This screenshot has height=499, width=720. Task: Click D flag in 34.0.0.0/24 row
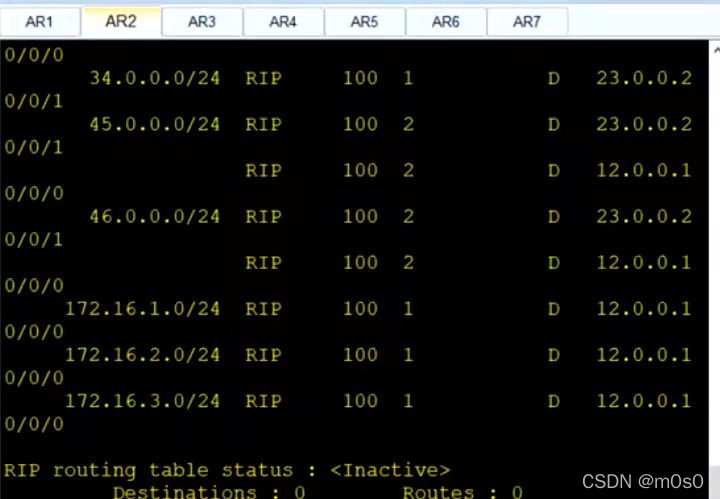pyautogui.click(x=554, y=78)
